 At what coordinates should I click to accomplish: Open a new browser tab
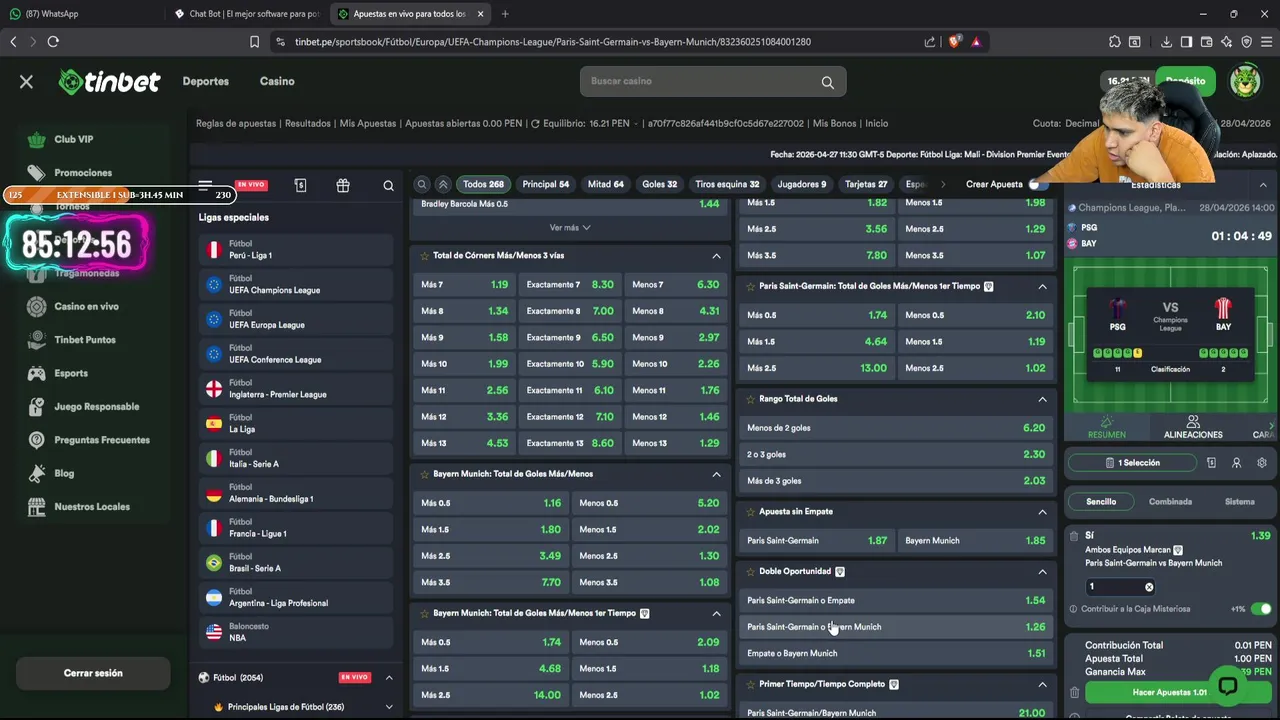504,14
